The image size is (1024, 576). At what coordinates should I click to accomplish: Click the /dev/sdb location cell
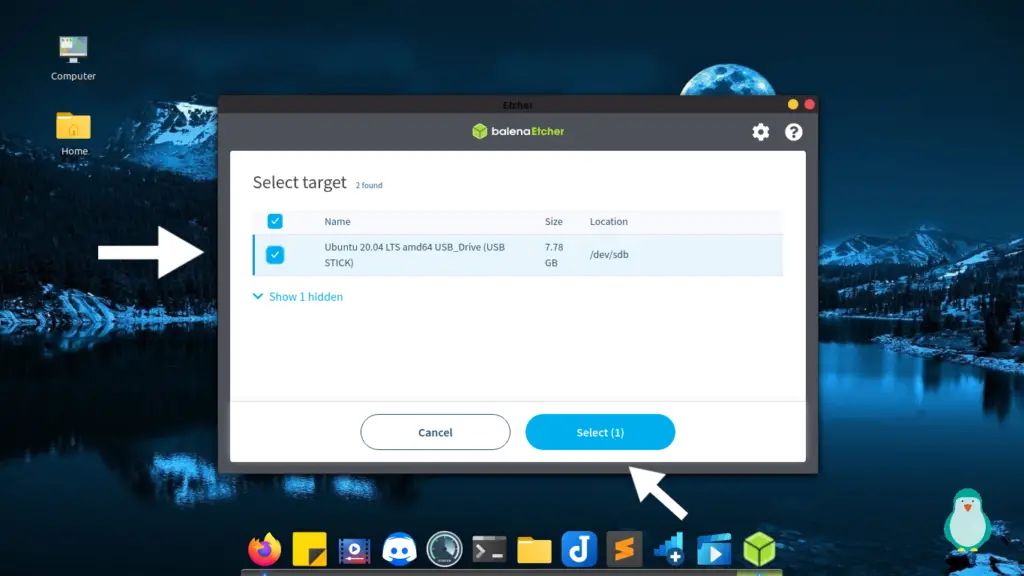pyautogui.click(x=609, y=255)
